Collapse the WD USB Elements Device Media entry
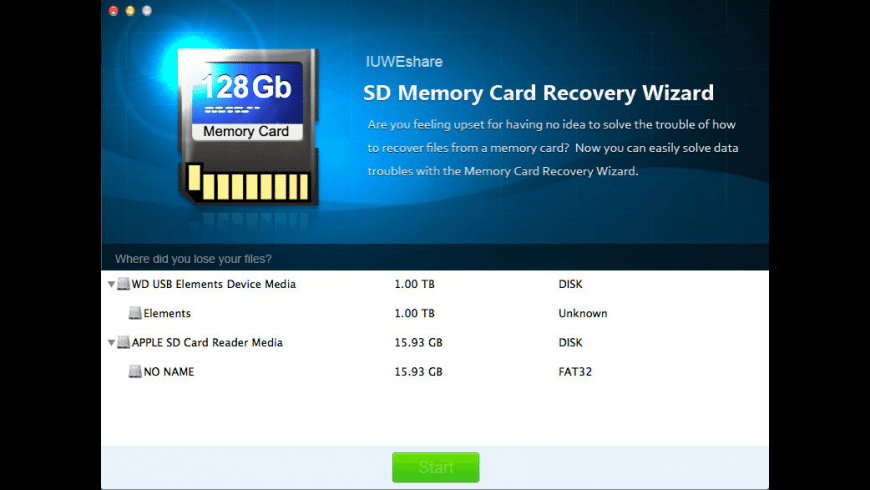The image size is (870, 490). [x=111, y=284]
